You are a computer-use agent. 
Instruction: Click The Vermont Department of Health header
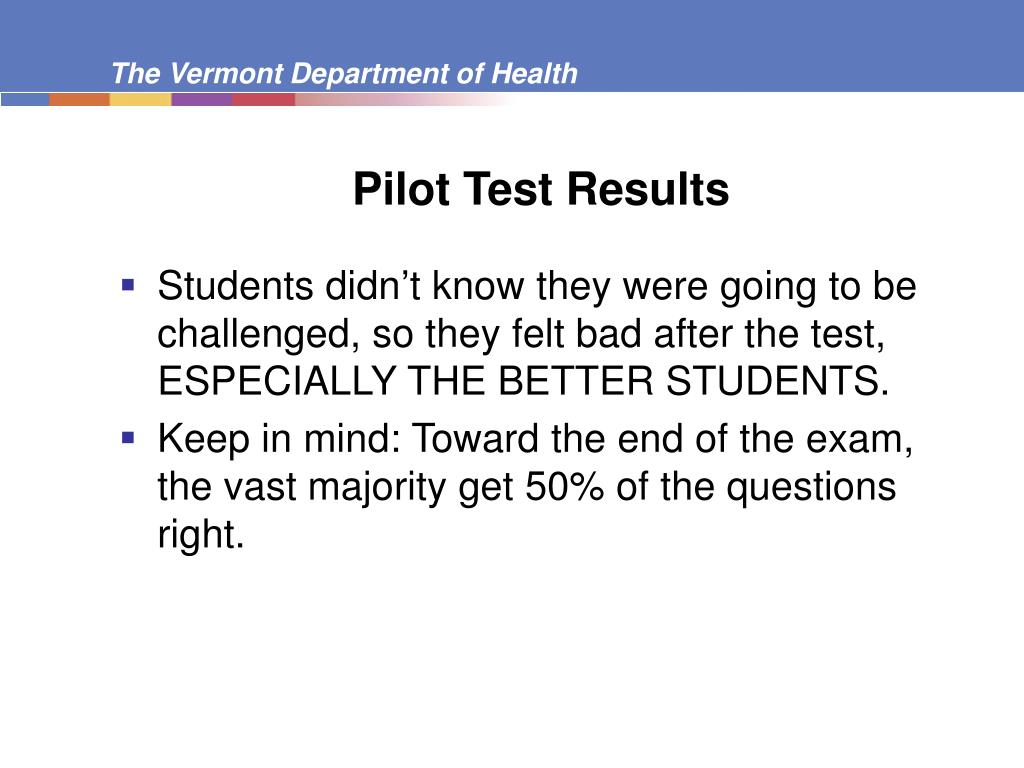click(344, 73)
